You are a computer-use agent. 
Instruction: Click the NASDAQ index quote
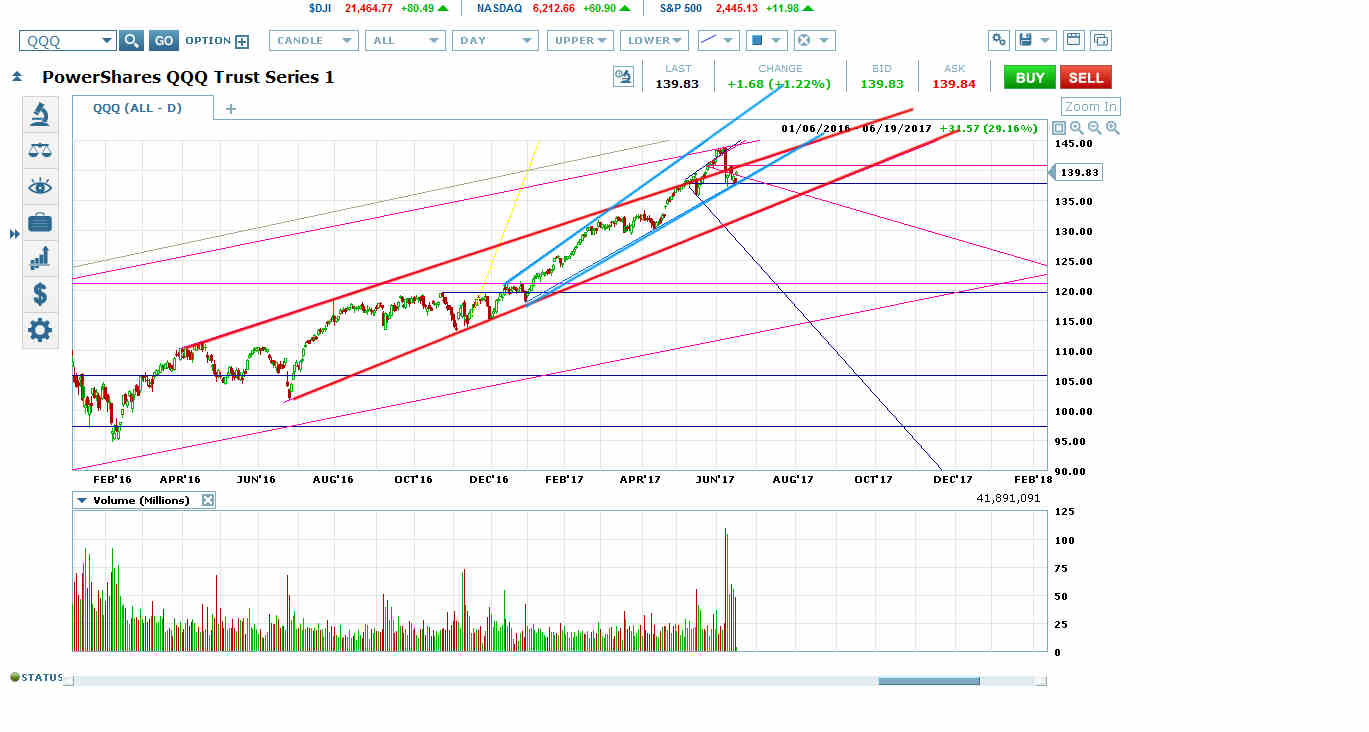pos(552,8)
